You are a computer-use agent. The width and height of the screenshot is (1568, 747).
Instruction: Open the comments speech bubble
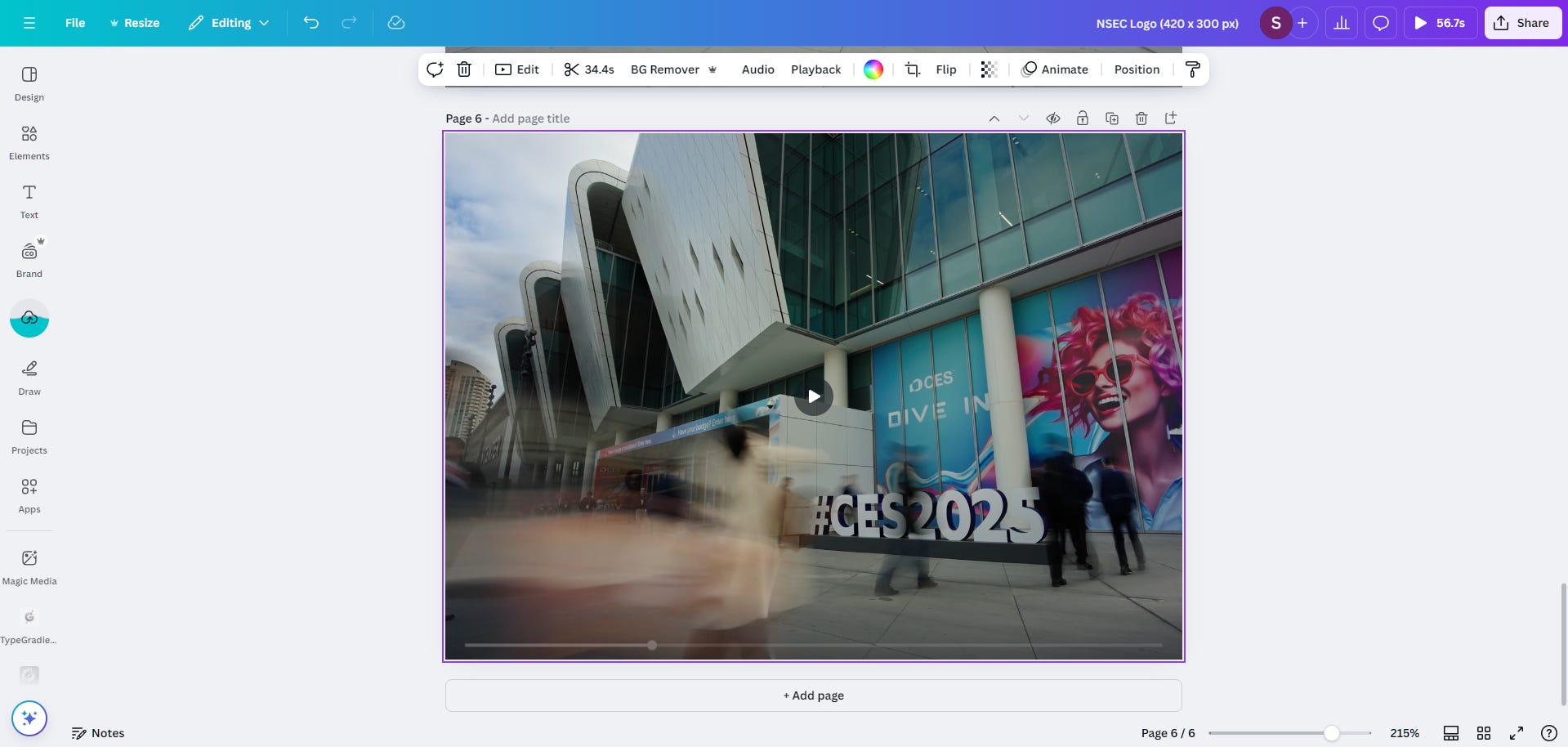1381,23
